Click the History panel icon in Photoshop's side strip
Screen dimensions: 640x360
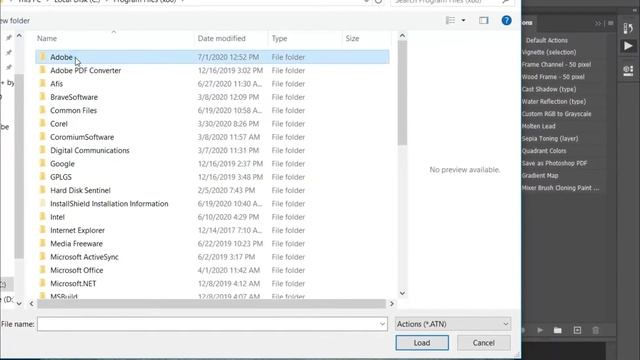tap(628, 28)
